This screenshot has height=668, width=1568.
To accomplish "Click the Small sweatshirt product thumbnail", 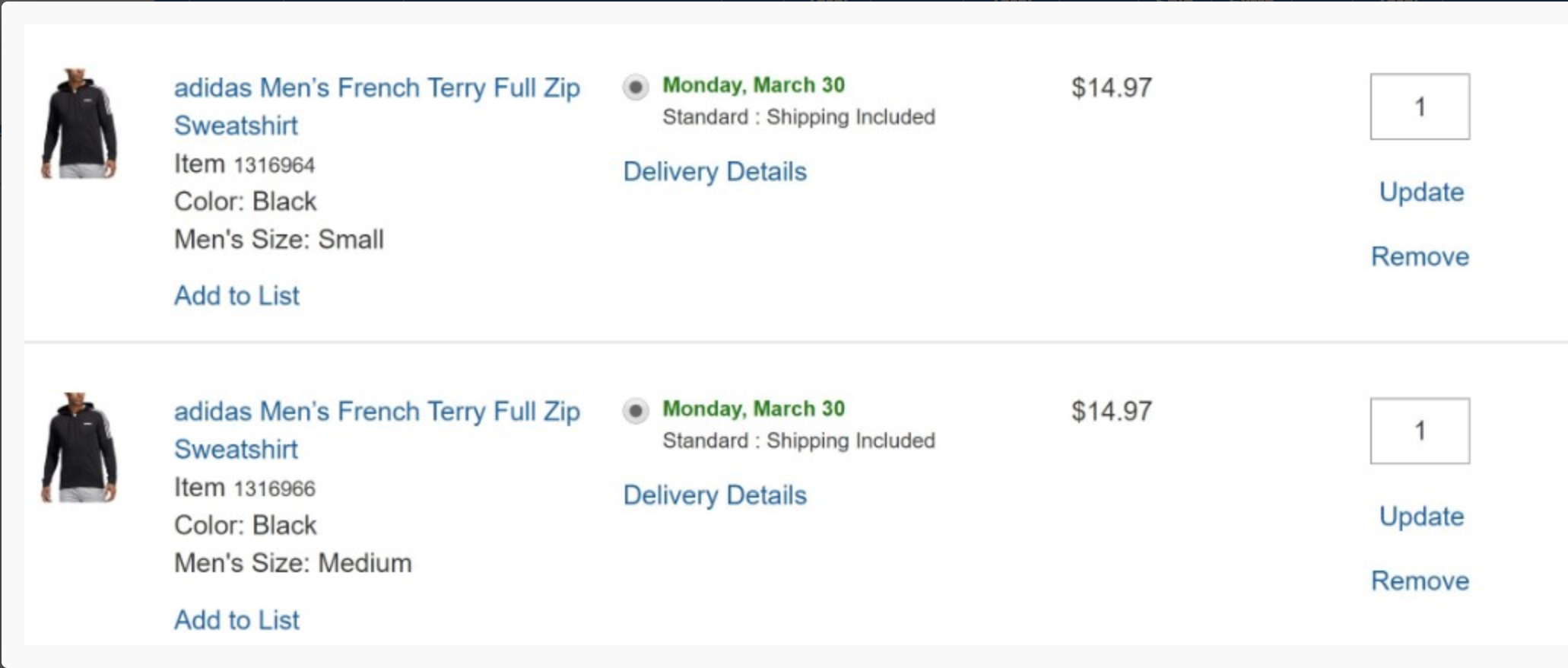I will click(79, 123).
